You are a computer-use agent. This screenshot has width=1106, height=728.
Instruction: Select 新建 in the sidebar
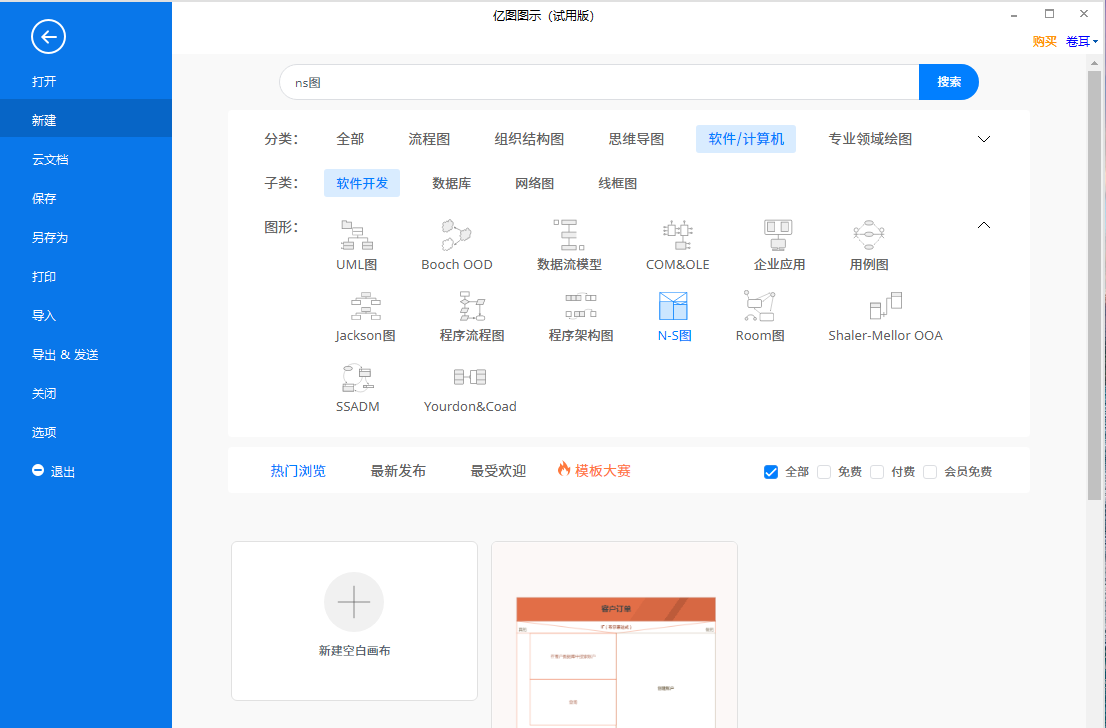pos(86,120)
